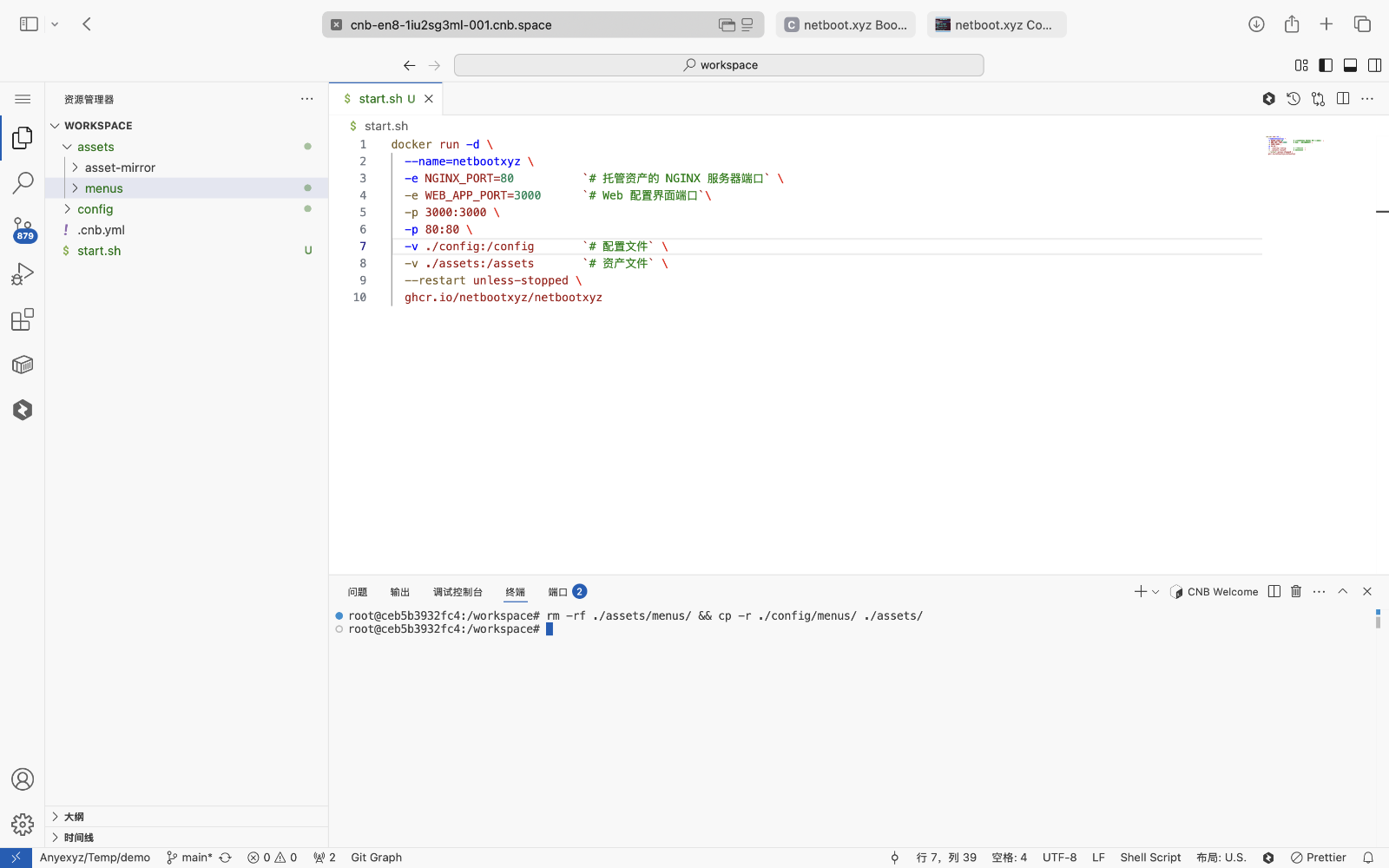Switch to the 问题 panel tab

pos(358,592)
